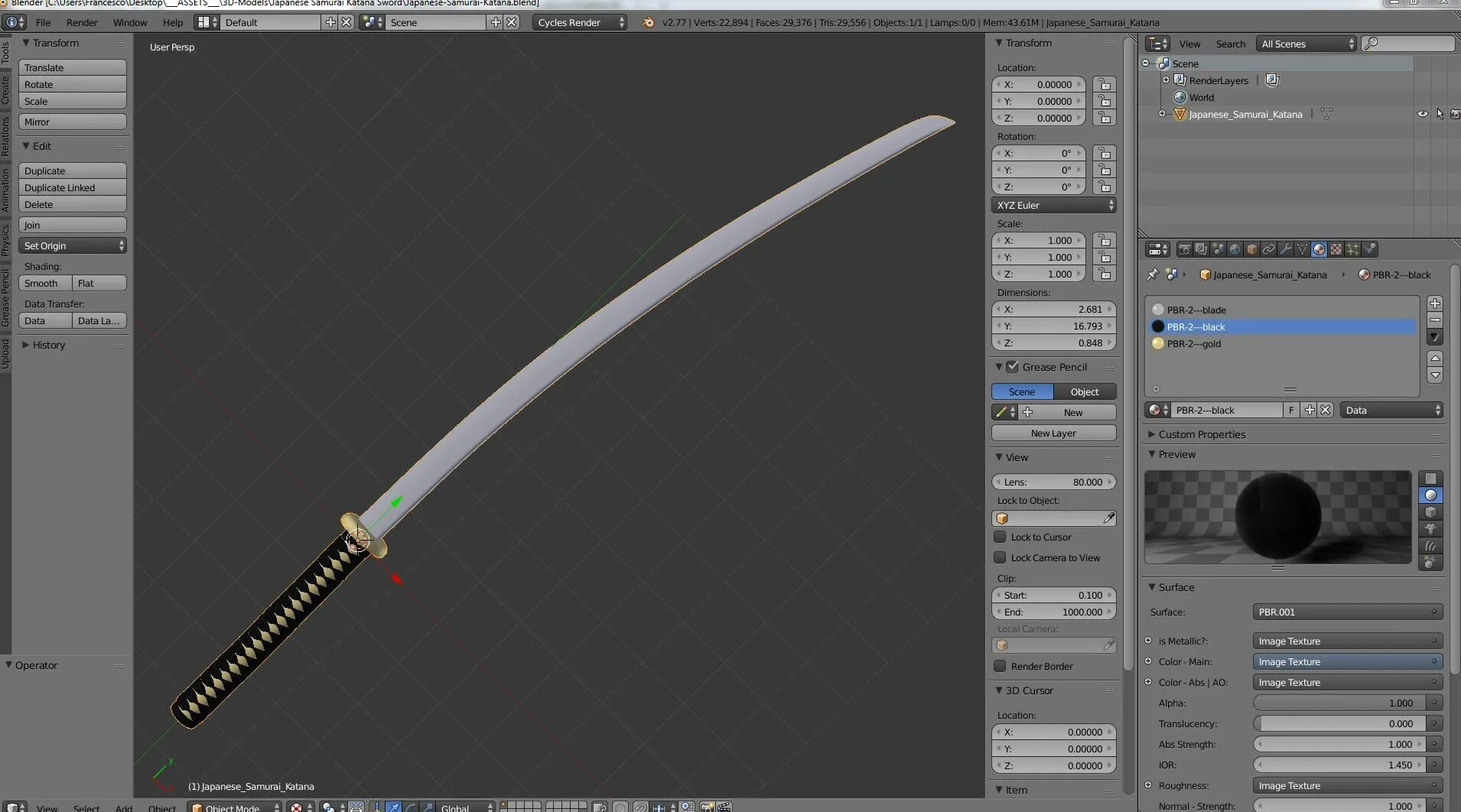Image resolution: width=1461 pixels, height=812 pixels.
Task: Open the outliner View menu
Action: 1189,44
